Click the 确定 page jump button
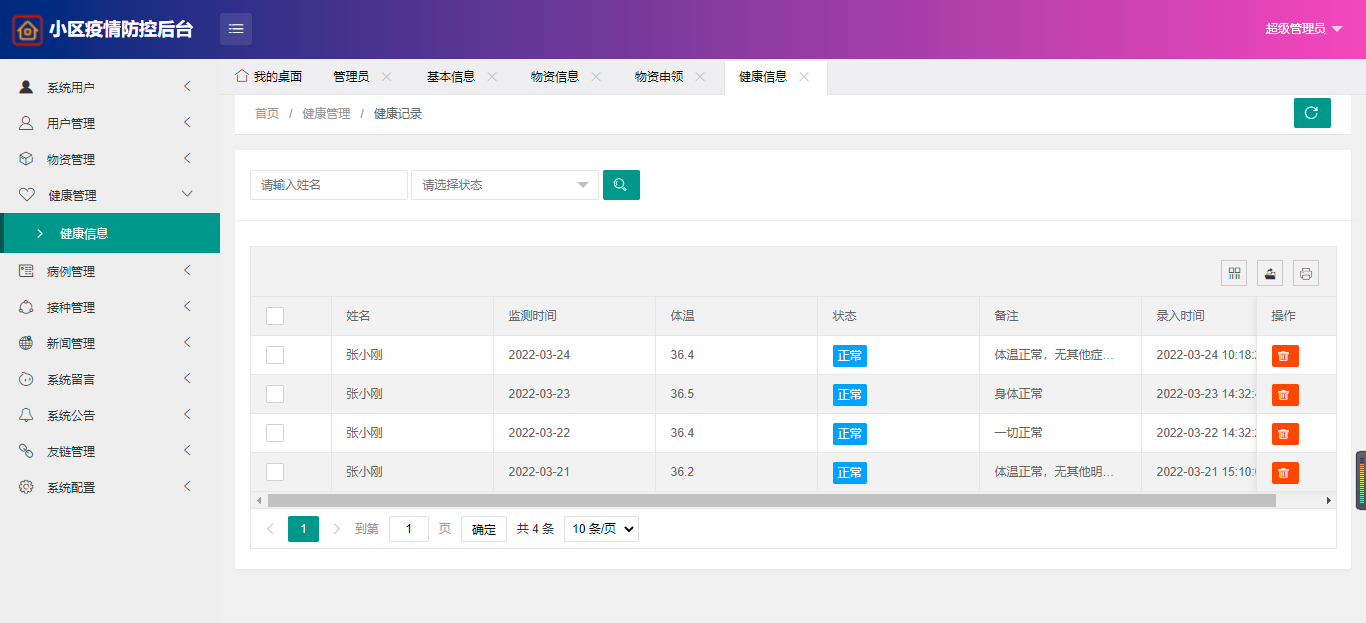1366x623 pixels. 484,529
